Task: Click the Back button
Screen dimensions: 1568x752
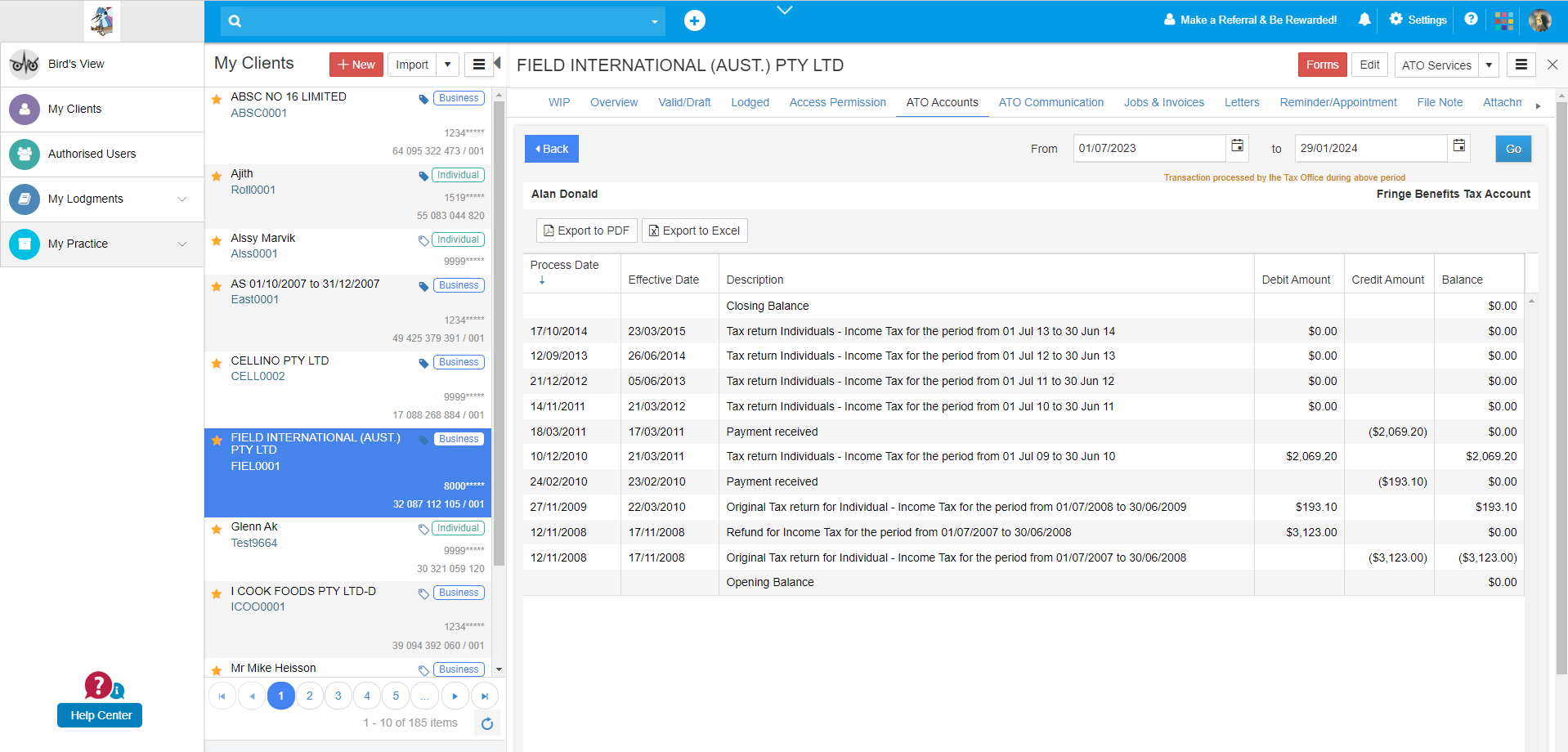Action: point(552,149)
